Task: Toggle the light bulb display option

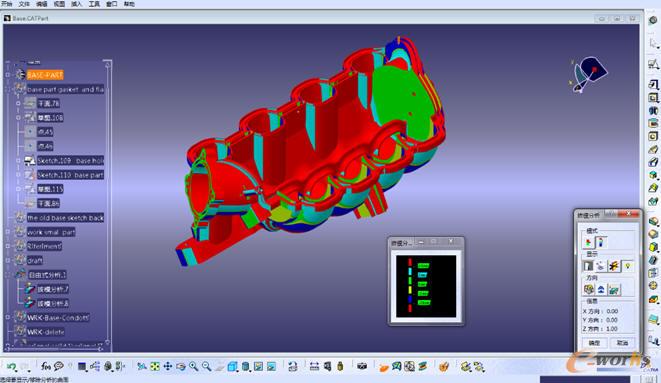Action: pyautogui.click(x=628, y=266)
